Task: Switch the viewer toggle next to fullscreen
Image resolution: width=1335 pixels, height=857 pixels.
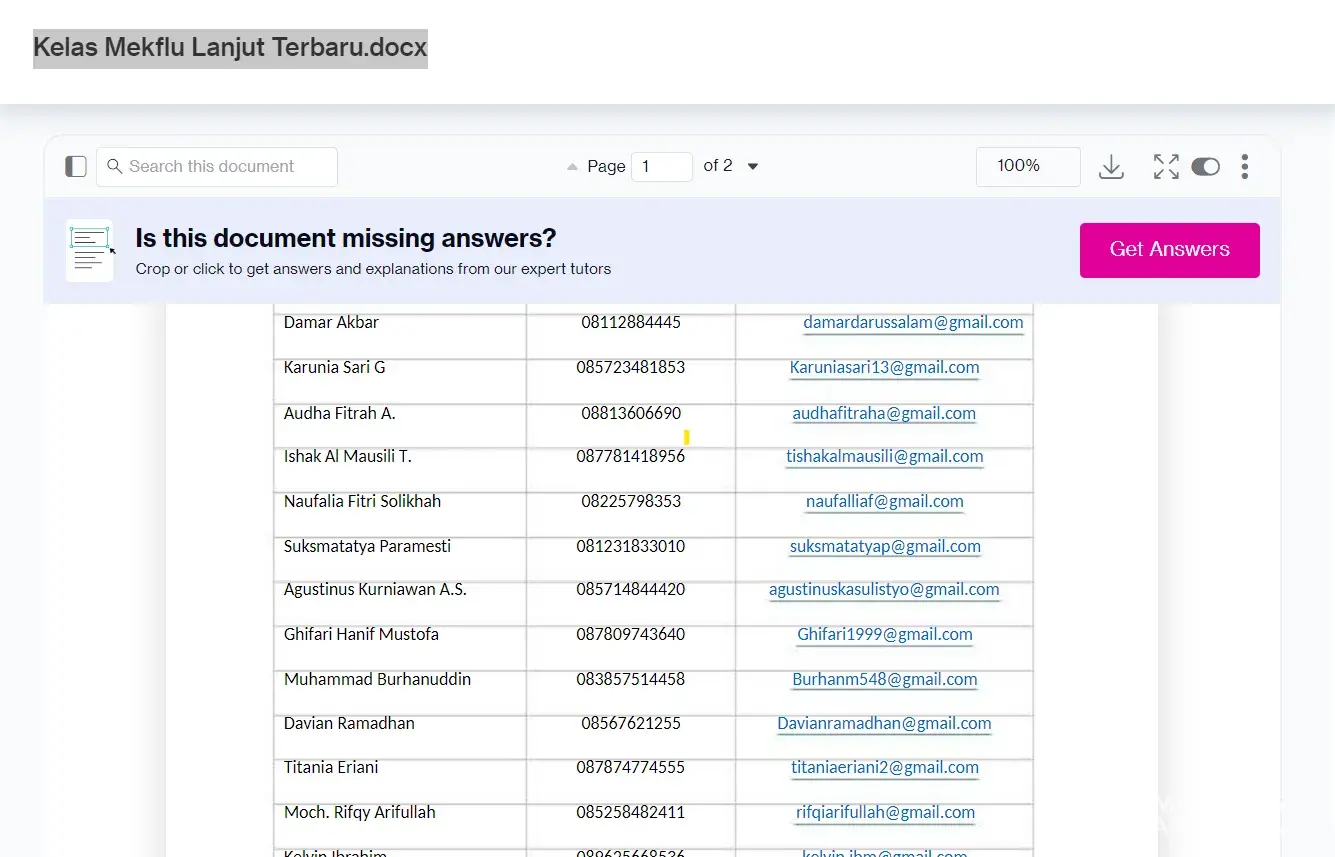Action: (1205, 167)
